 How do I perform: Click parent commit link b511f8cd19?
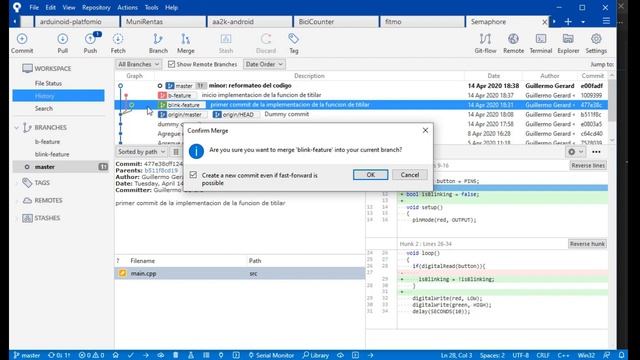tap(161, 171)
